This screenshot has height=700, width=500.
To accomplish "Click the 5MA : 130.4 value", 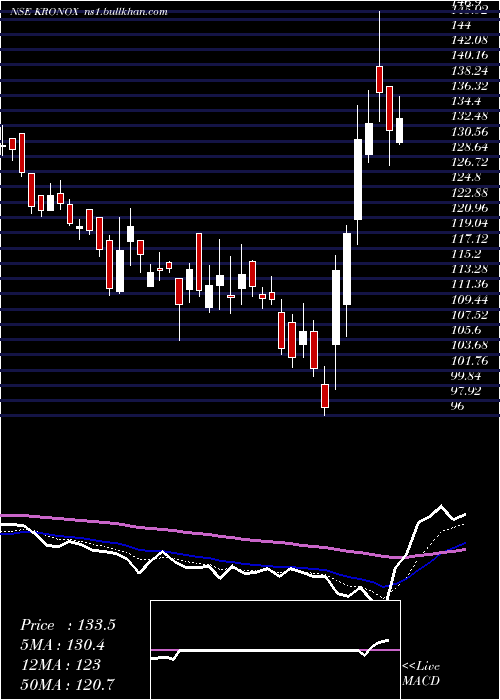I will [64, 645].
